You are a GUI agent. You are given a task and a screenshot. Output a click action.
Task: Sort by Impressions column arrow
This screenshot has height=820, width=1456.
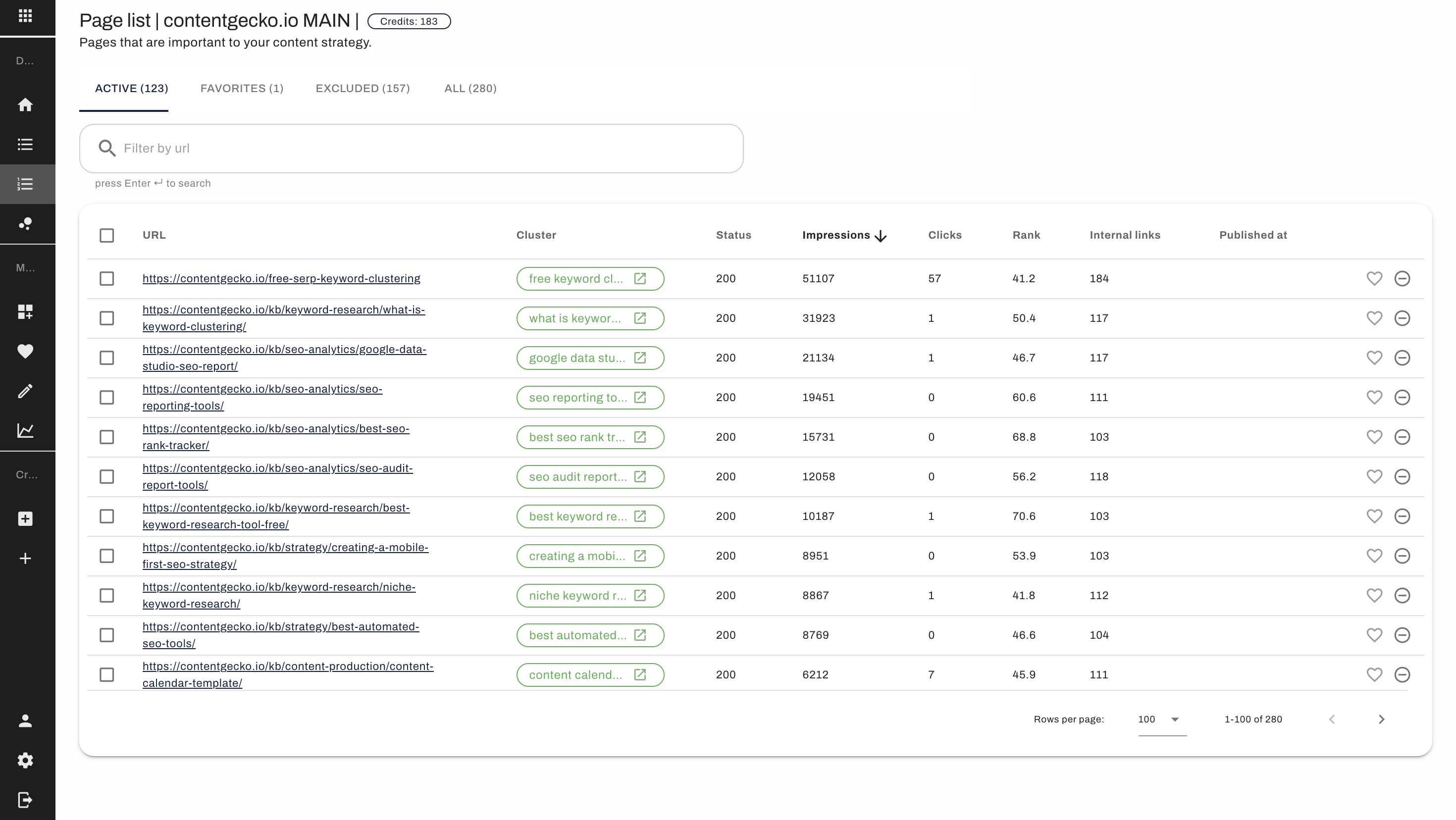[x=880, y=236]
